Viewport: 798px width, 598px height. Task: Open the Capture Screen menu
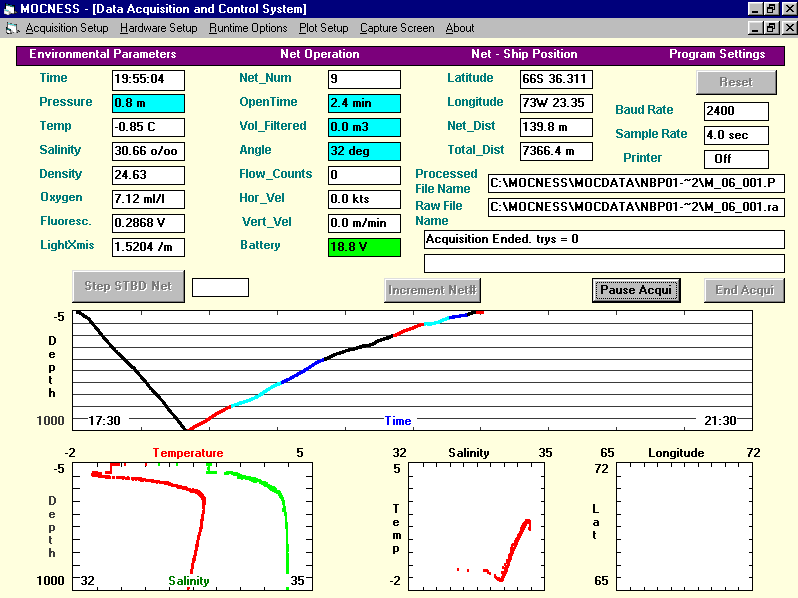tap(397, 28)
